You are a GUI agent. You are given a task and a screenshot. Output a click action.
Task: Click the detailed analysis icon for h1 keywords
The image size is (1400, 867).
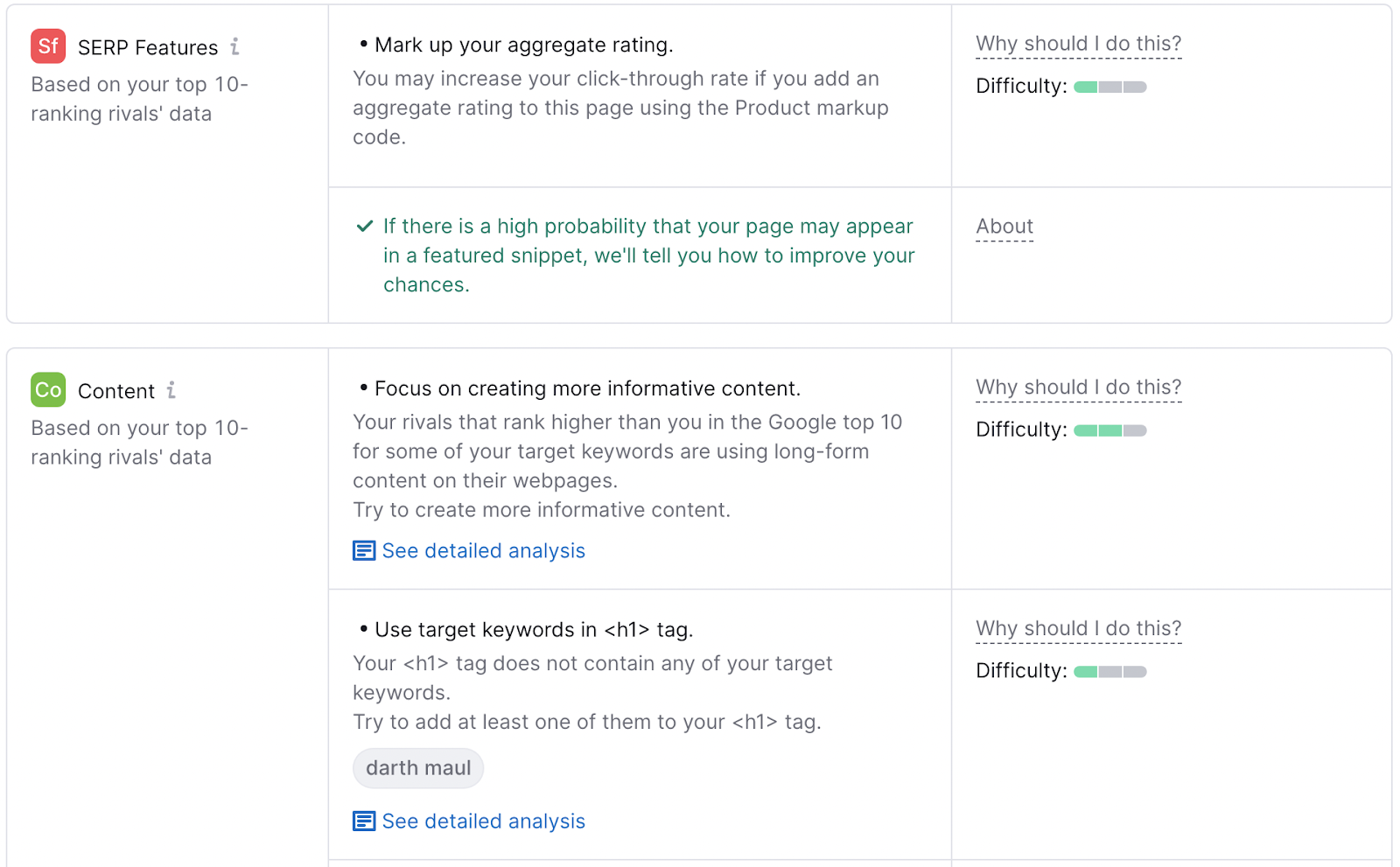click(x=362, y=822)
